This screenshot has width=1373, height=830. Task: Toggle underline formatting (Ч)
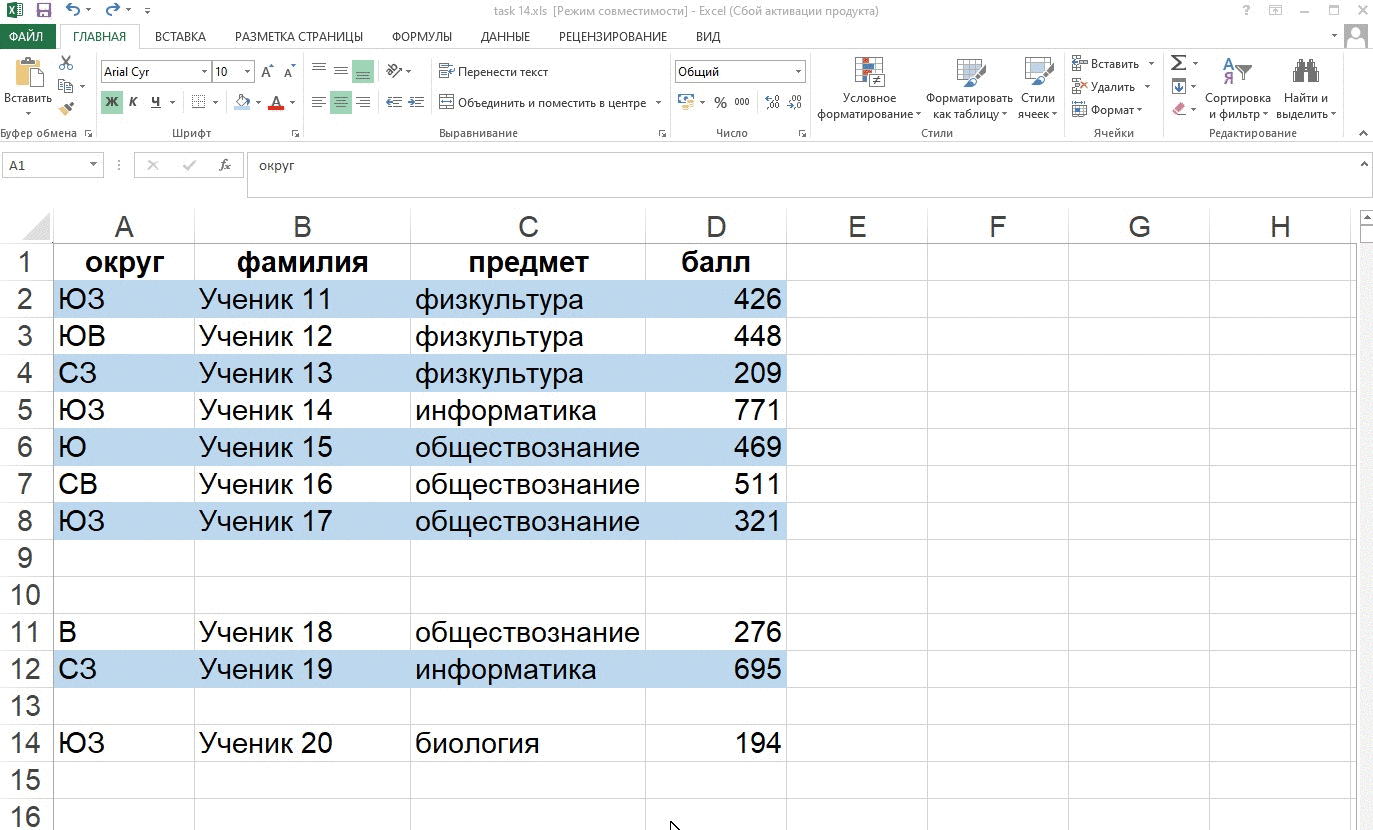(x=156, y=101)
